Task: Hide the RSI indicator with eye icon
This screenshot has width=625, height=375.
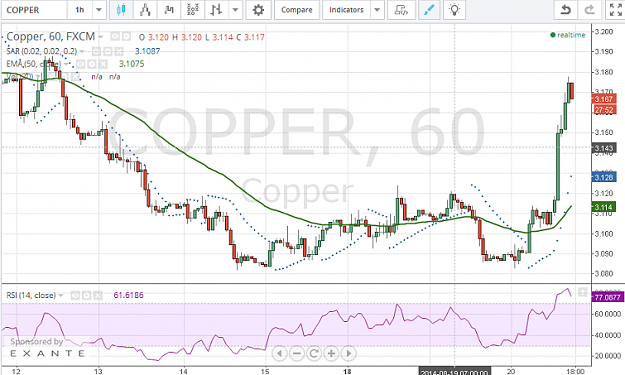Action: 75,295
